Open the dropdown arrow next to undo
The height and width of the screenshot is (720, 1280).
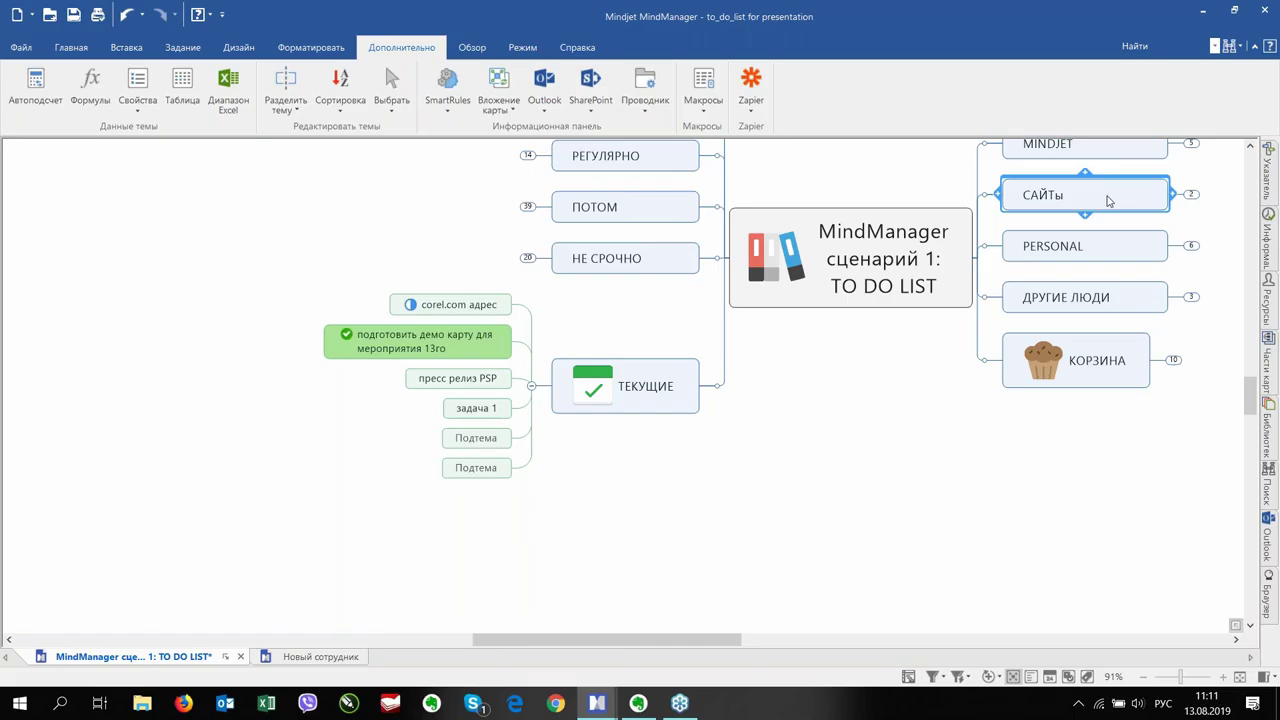[142, 15]
